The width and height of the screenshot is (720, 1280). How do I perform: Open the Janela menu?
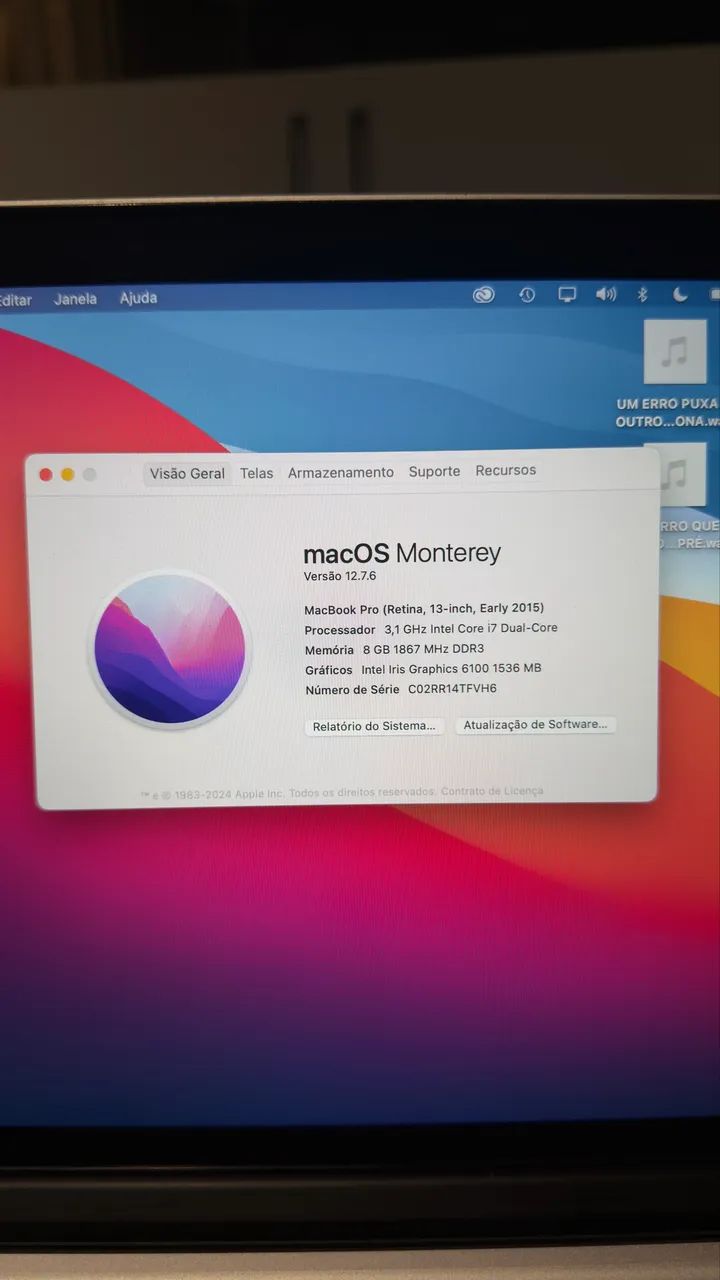click(76, 298)
